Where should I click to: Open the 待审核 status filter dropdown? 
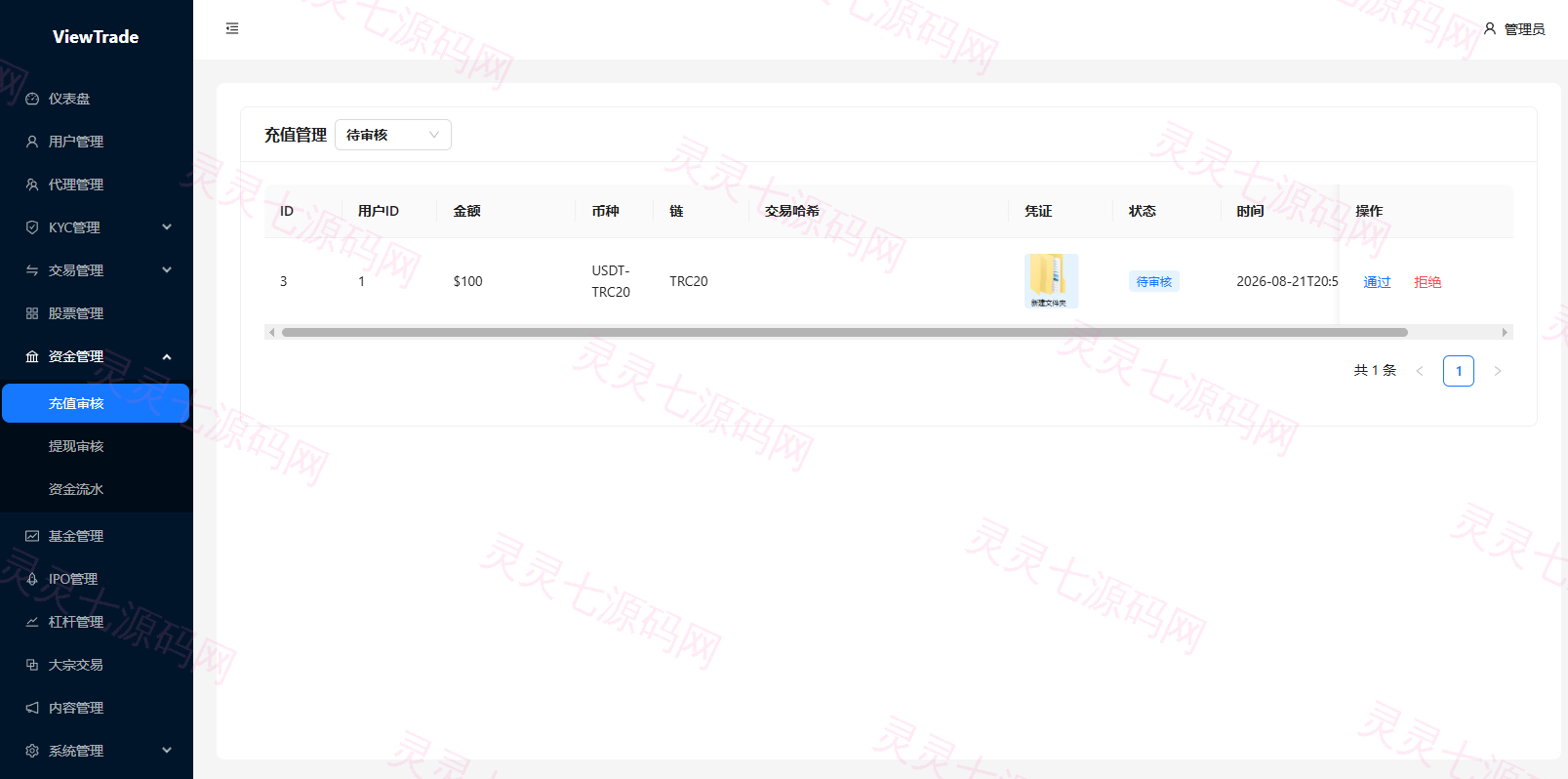(393, 135)
